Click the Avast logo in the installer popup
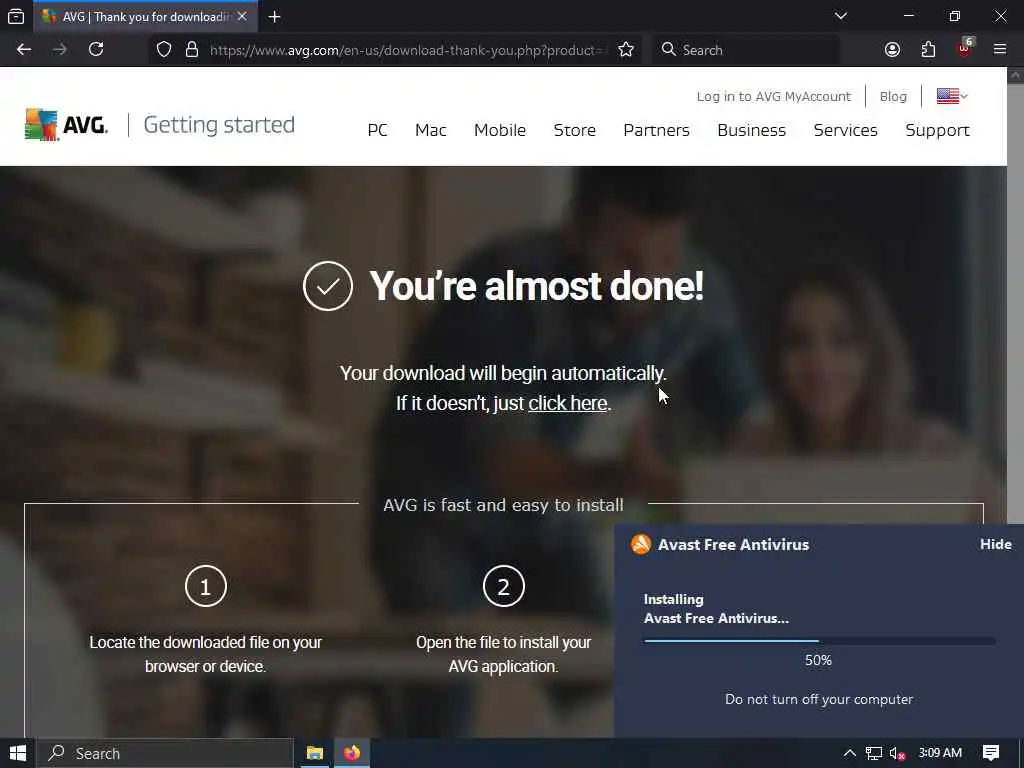This screenshot has width=1024, height=768. coord(641,544)
